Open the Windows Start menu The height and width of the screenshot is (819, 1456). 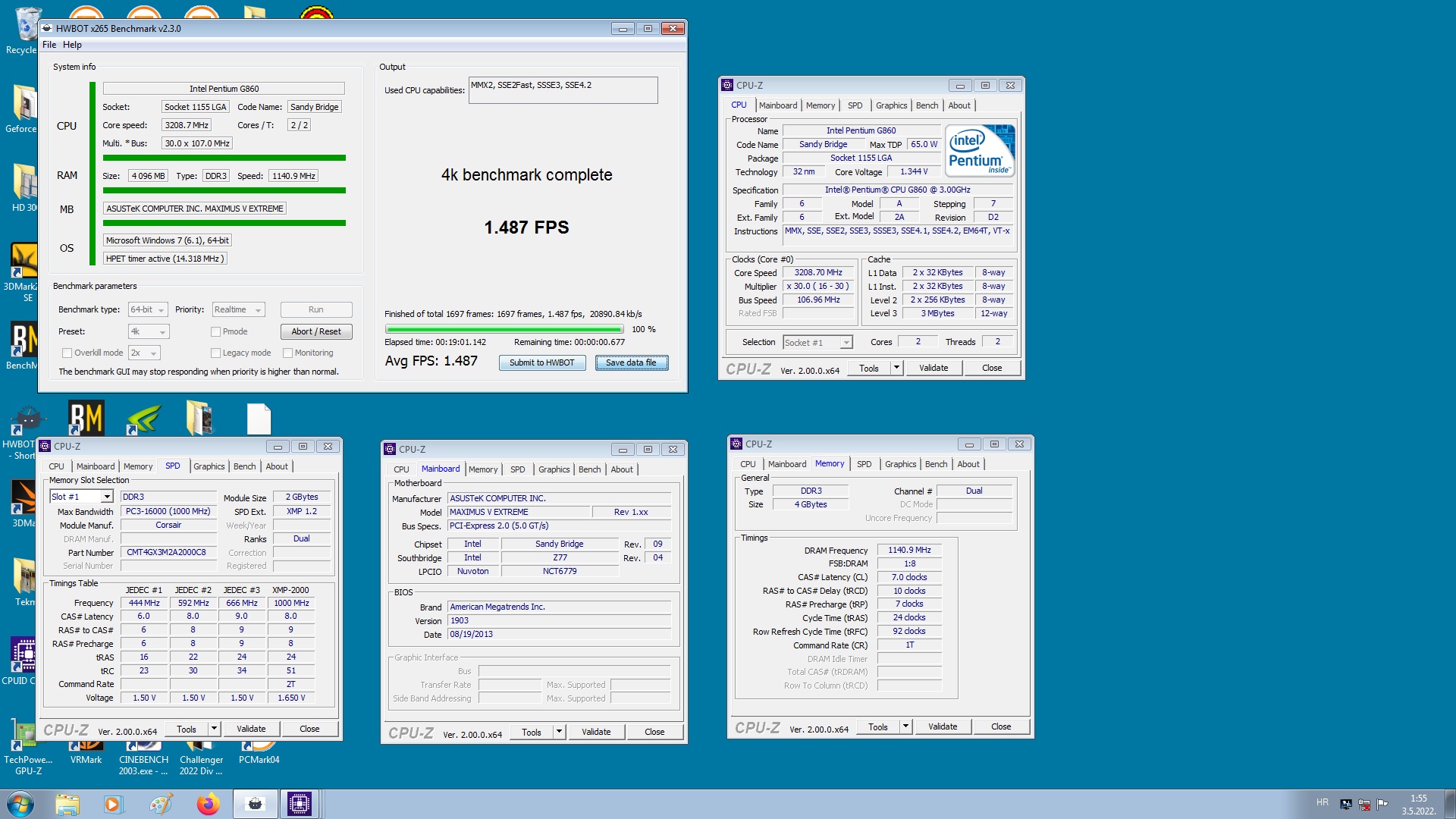pyautogui.click(x=20, y=804)
